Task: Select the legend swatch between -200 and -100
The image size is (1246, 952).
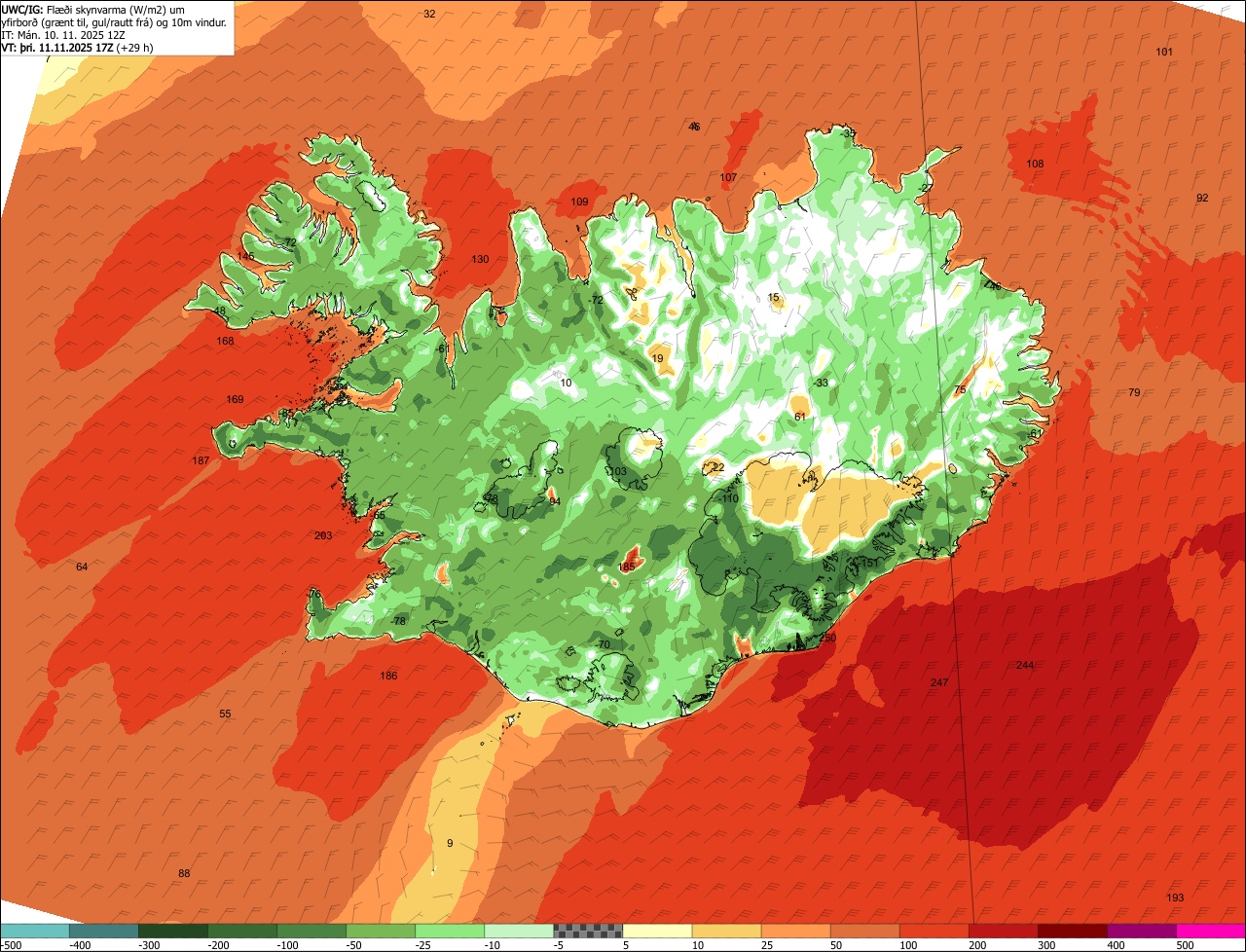Action: click(242, 931)
